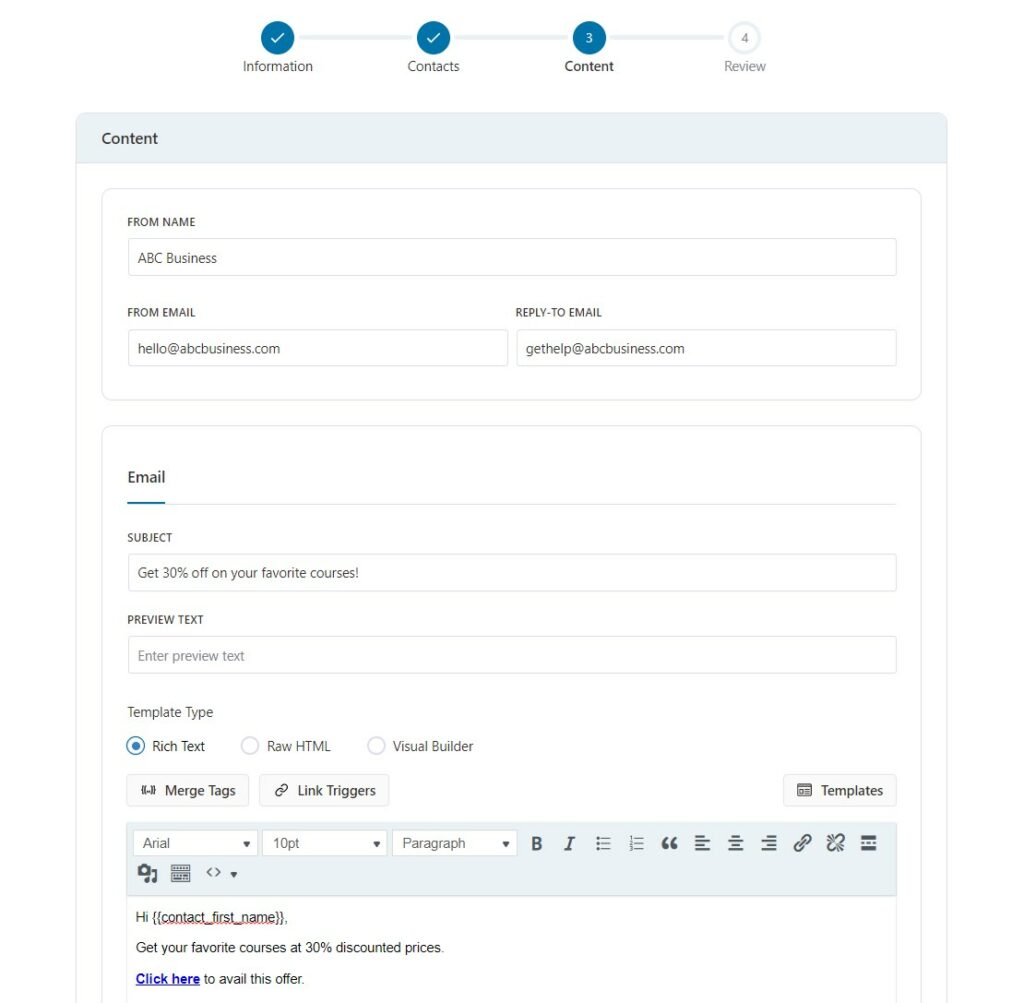This screenshot has width=1024, height=1003.
Task: Edit the Reply-To Email field
Action: [x=706, y=348]
